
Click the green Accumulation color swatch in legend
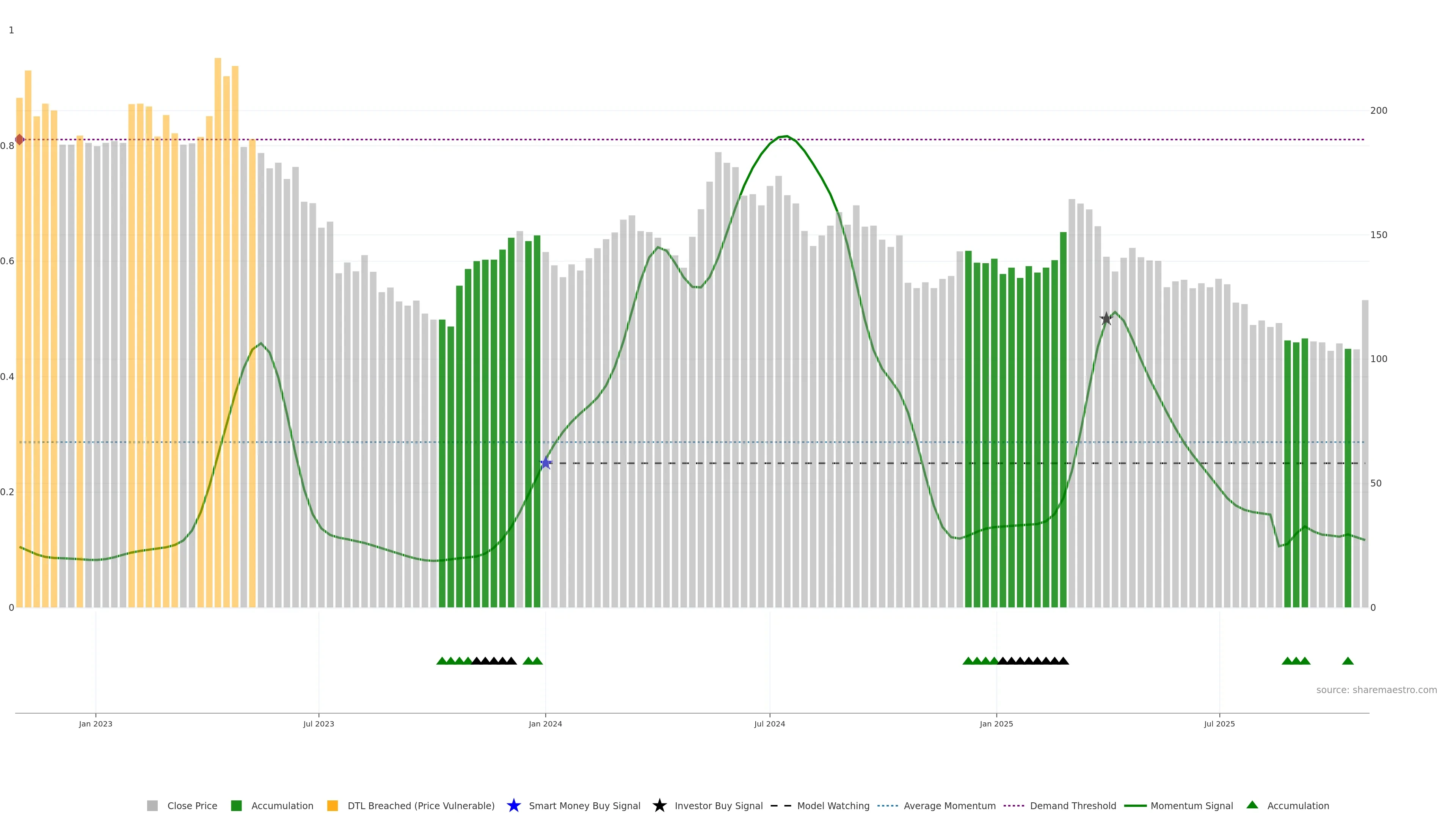(x=236, y=805)
